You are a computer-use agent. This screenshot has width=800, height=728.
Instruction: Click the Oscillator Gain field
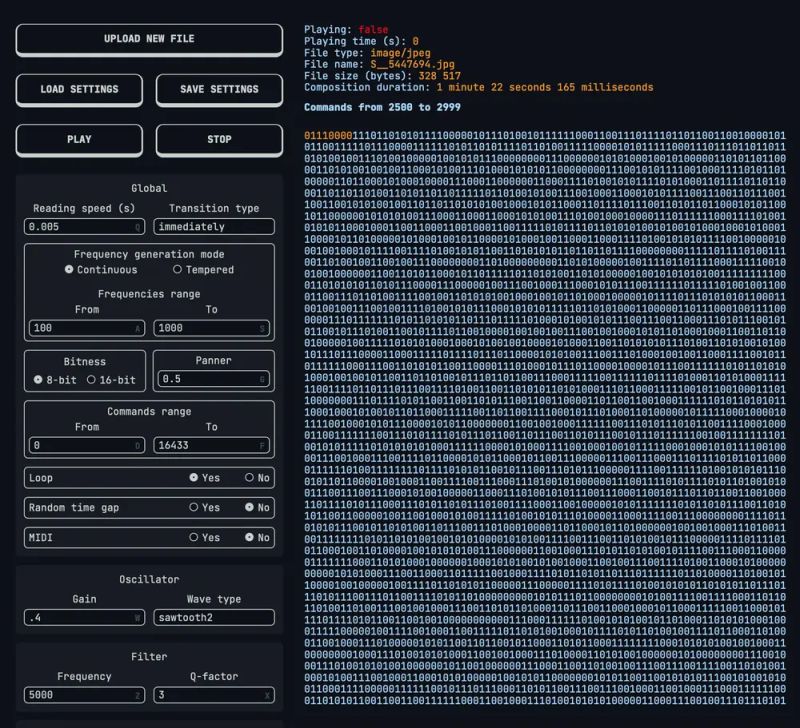tap(84, 617)
